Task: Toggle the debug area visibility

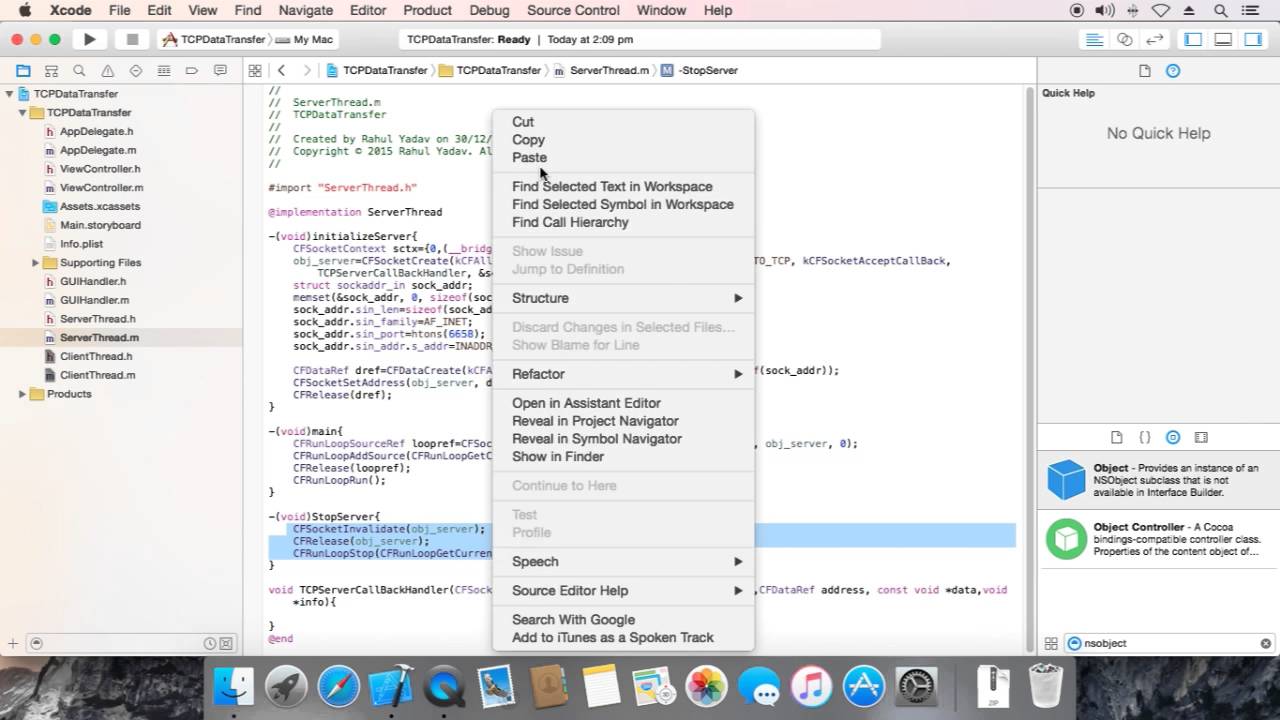Action: (x=1223, y=39)
